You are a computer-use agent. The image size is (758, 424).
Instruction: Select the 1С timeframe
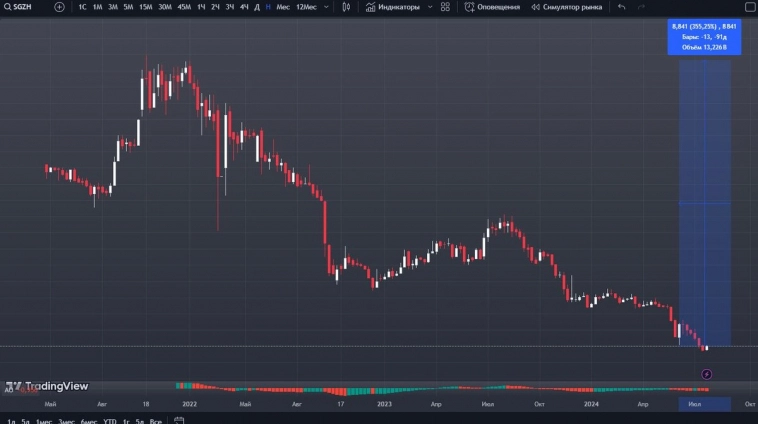[x=82, y=7]
